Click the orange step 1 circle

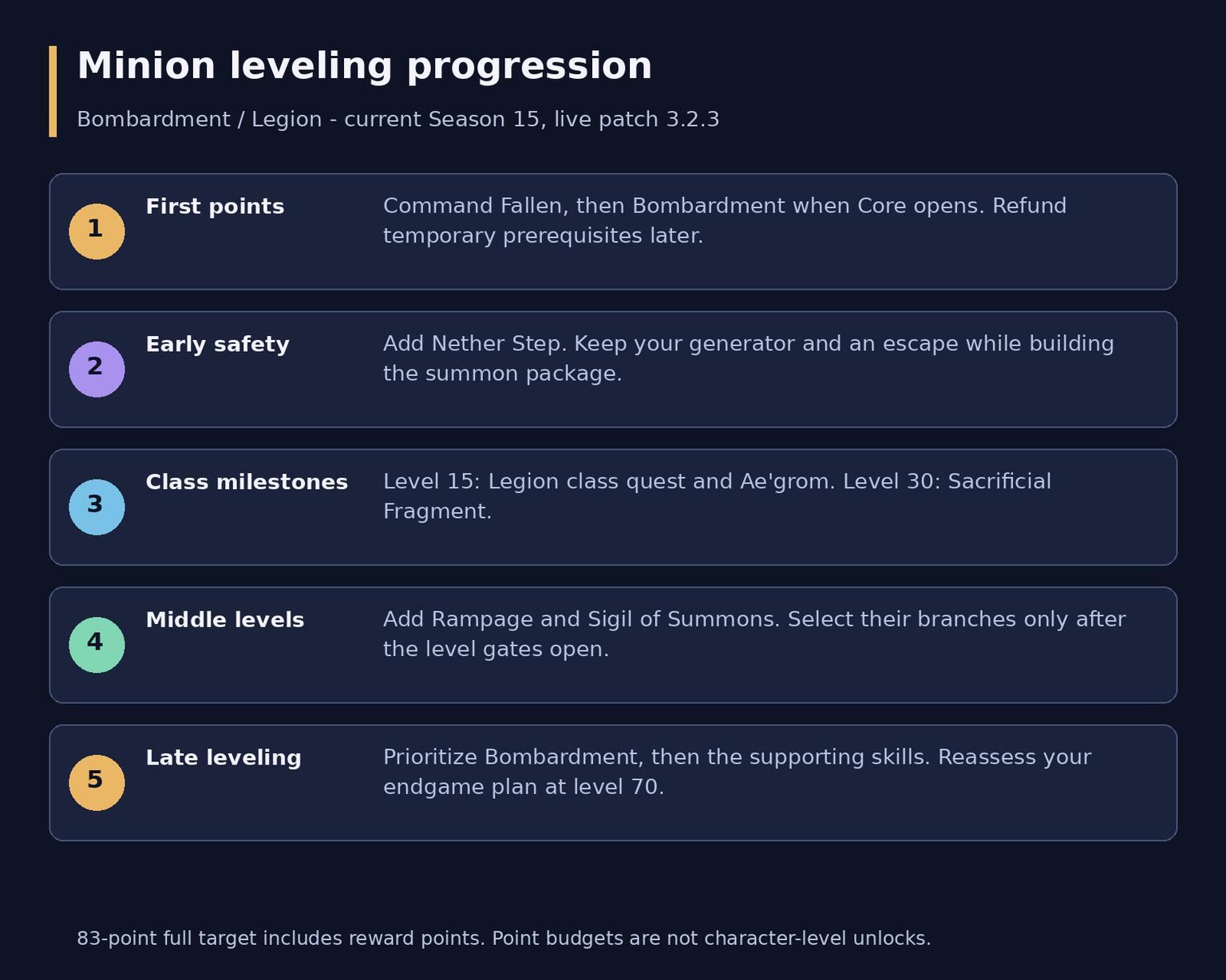point(97,231)
